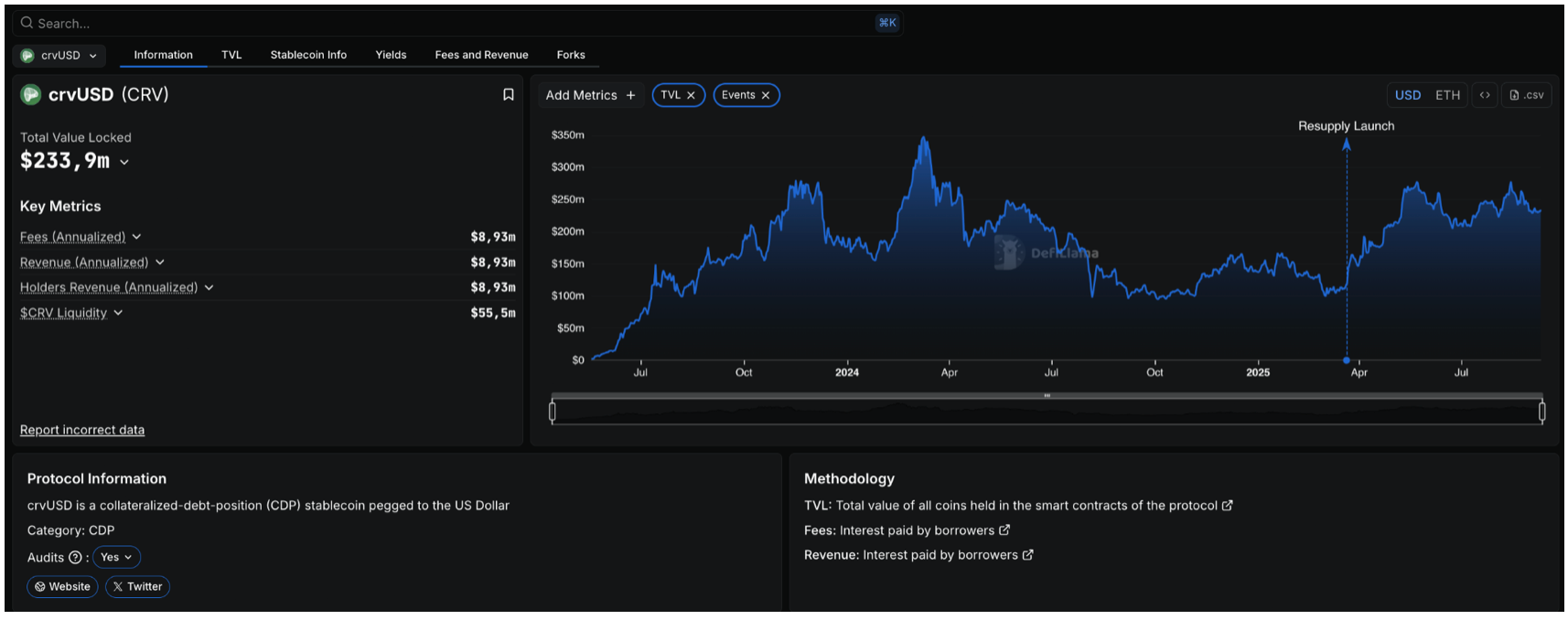Screen dimensions: 1568x620
Task: Open the Audits Yes dropdown
Action: pos(116,558)
